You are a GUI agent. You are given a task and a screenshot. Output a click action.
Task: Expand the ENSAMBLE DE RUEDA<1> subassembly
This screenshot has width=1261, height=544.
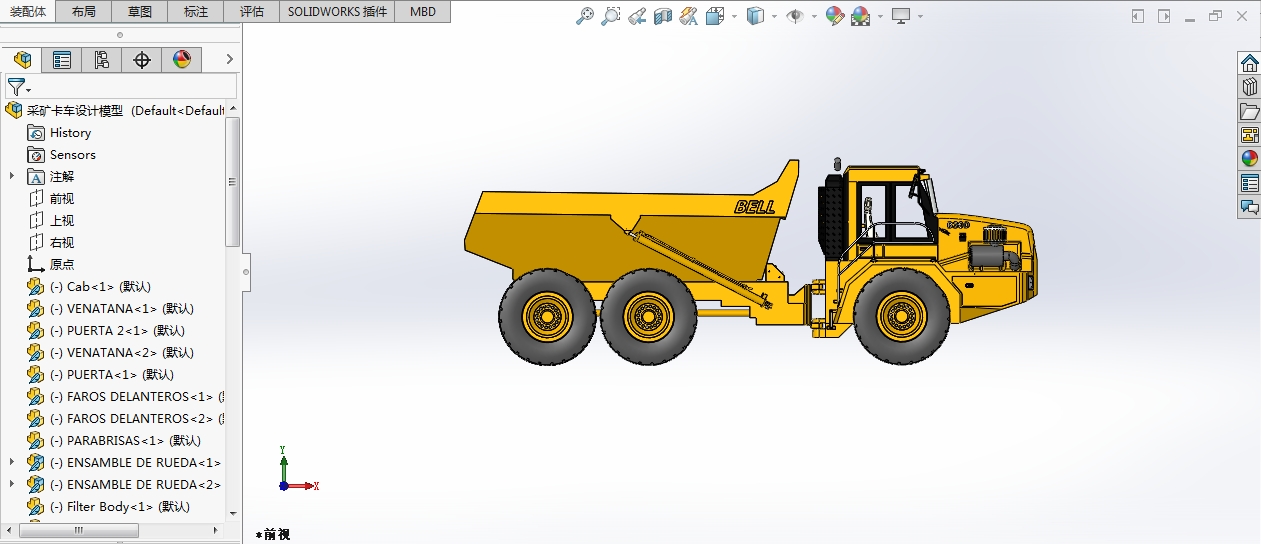pos(12,462)
